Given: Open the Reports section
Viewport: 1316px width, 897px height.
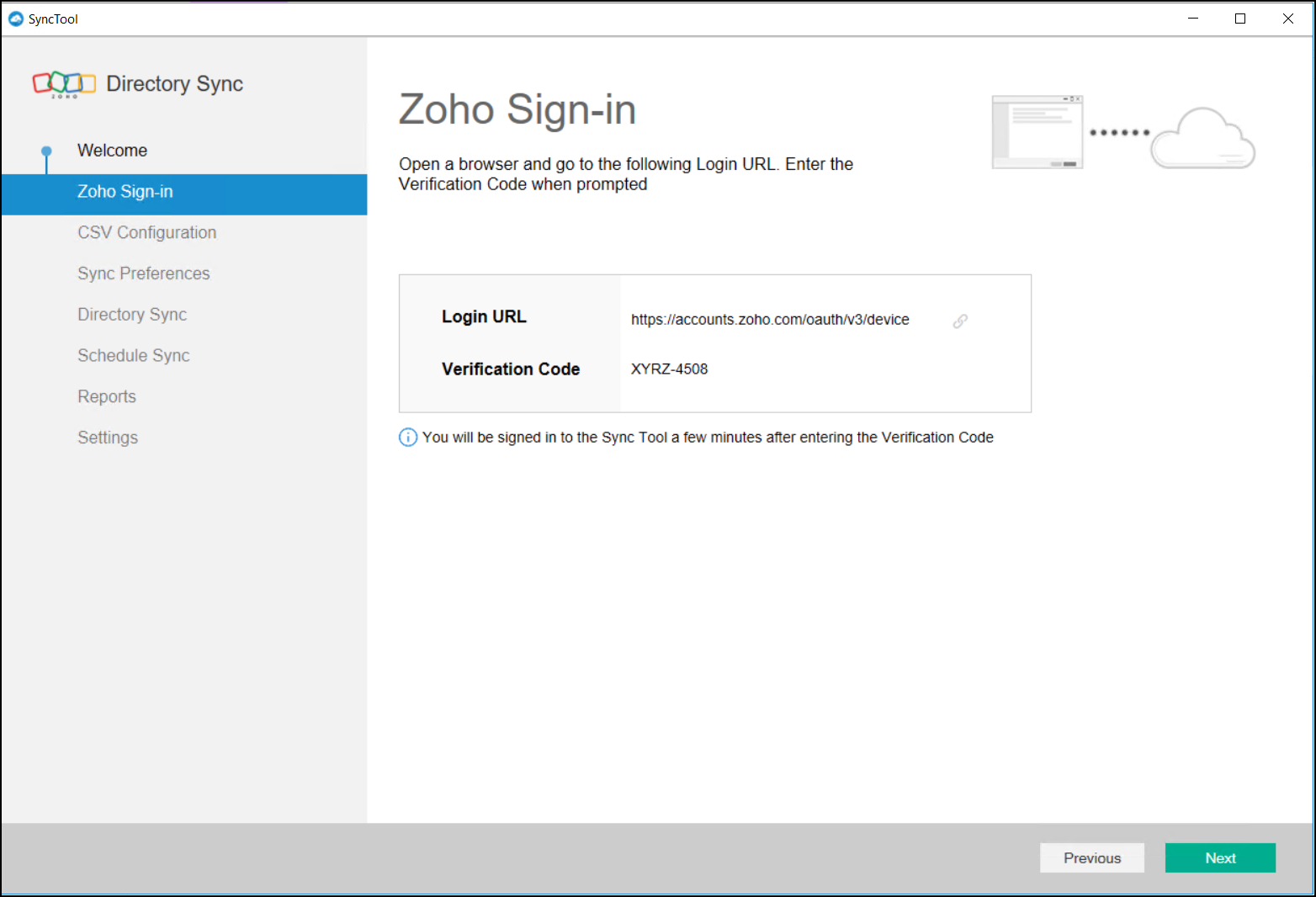Looking at the screenshot, I should 107,397.
